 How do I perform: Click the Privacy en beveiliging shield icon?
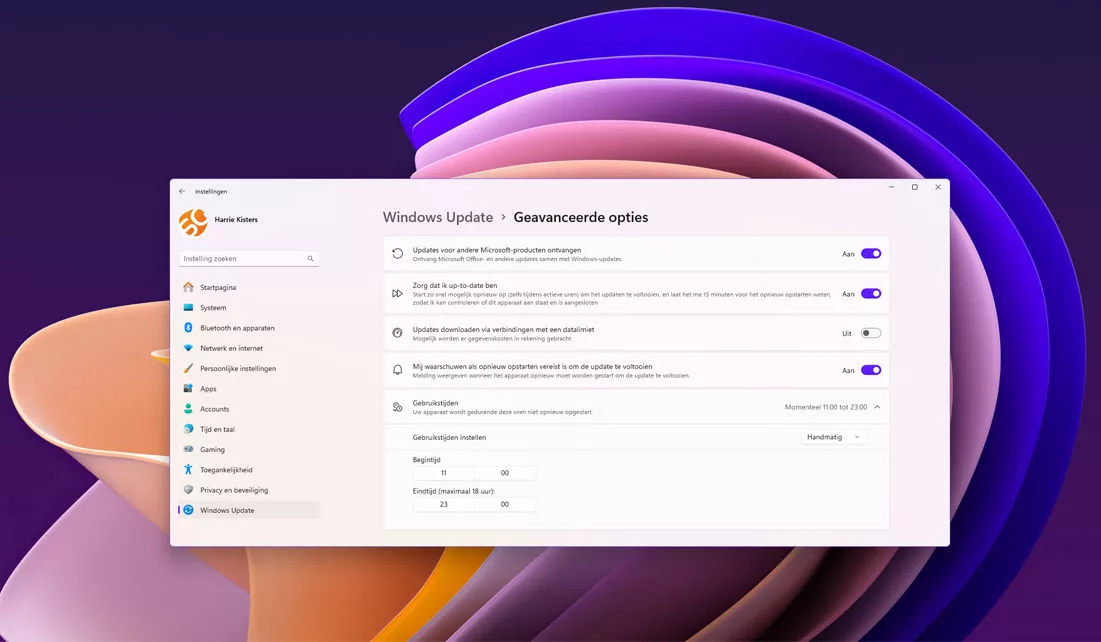(188, 490)
